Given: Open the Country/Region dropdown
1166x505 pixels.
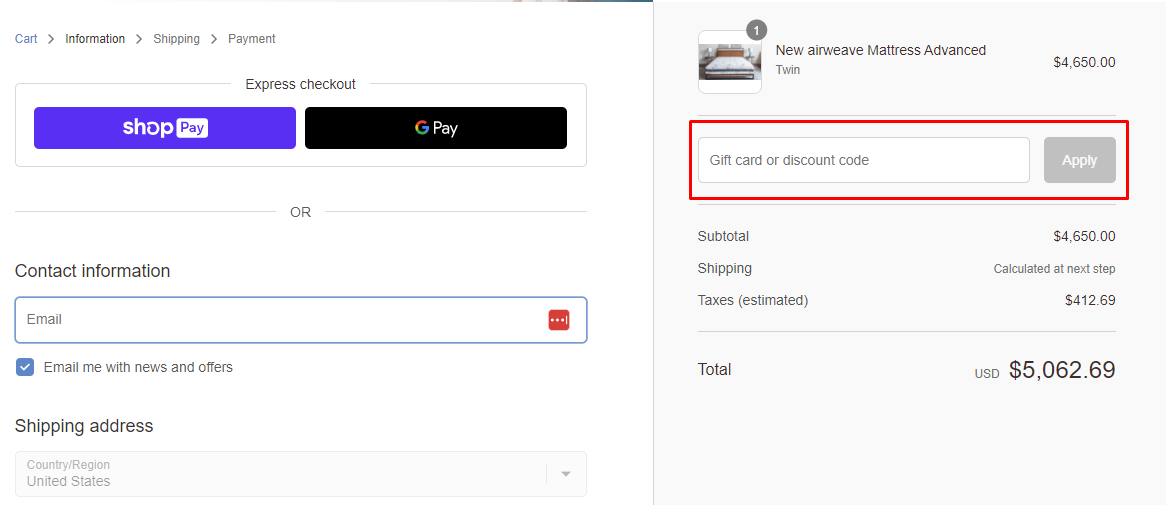Looking at the screenshot, I should (x=301, y=474).
